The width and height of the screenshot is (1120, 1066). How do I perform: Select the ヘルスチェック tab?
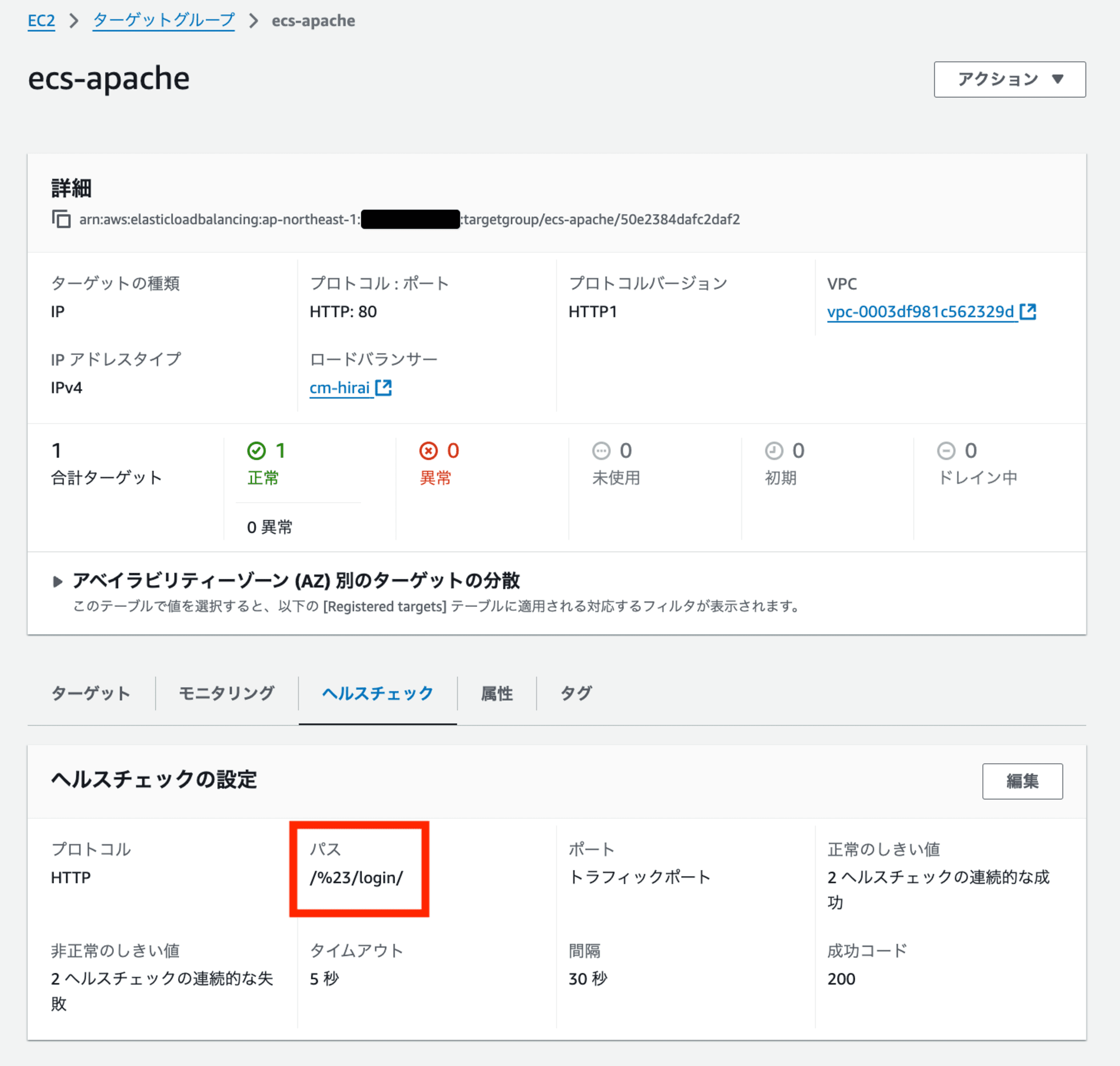pyautogui.click(x=378, y=693)
